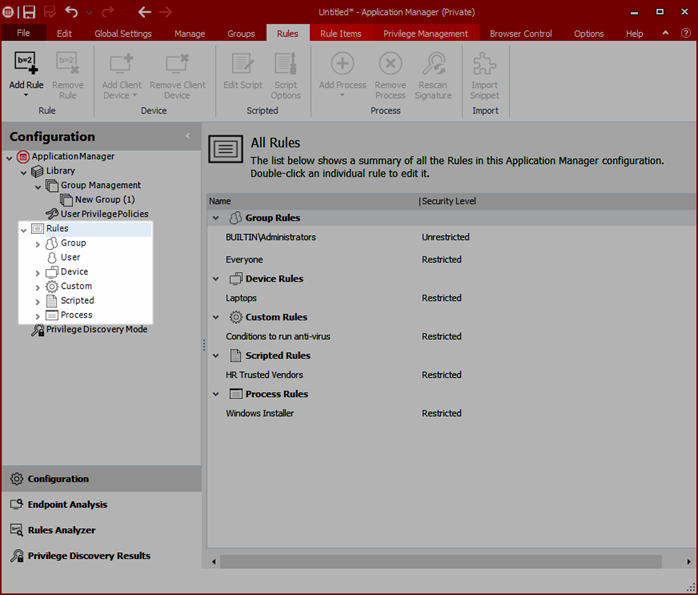Click the Undo arrow icon
Screen dimensions: 698x595
[72, 12]
